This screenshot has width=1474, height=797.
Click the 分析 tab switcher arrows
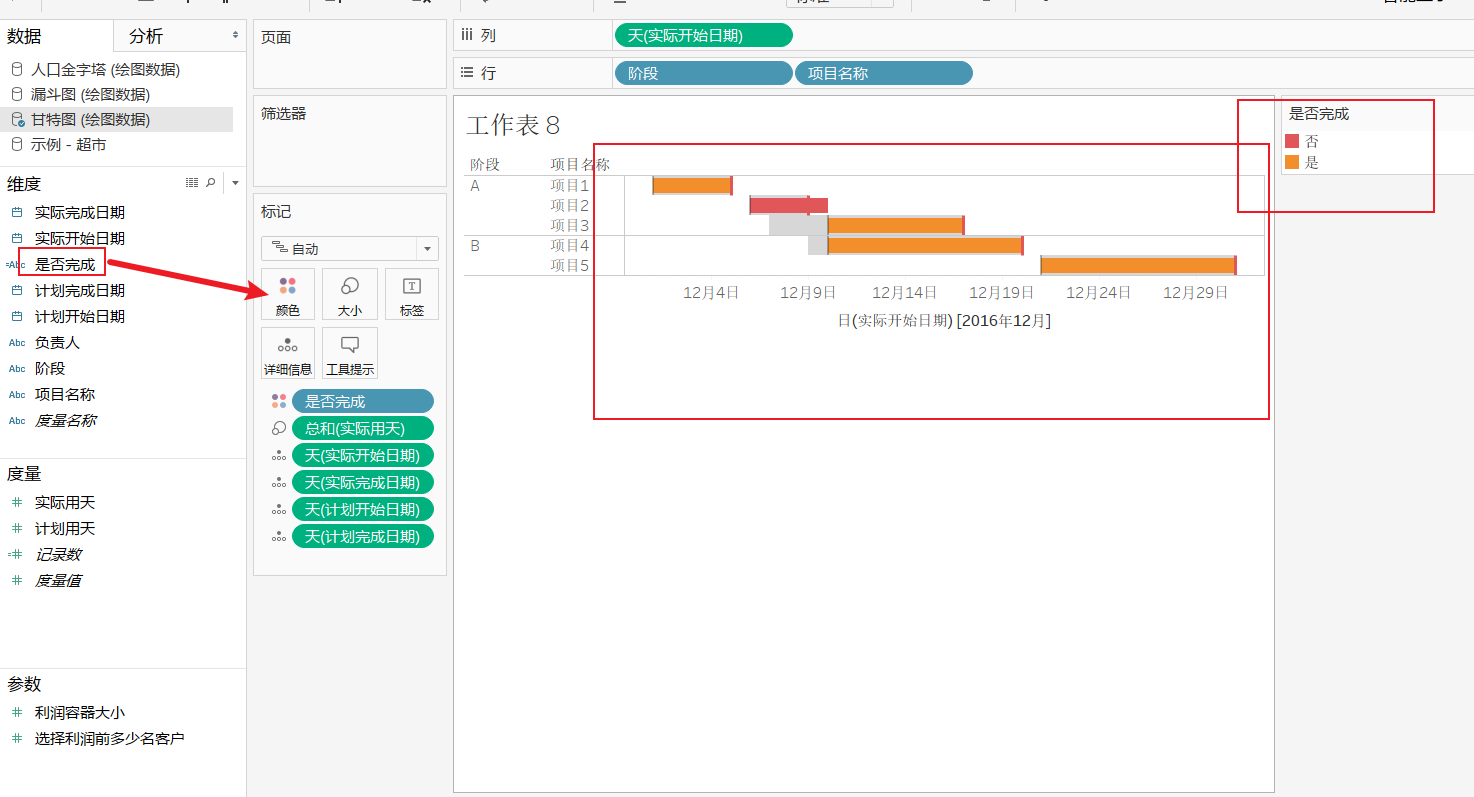(236, 35)
